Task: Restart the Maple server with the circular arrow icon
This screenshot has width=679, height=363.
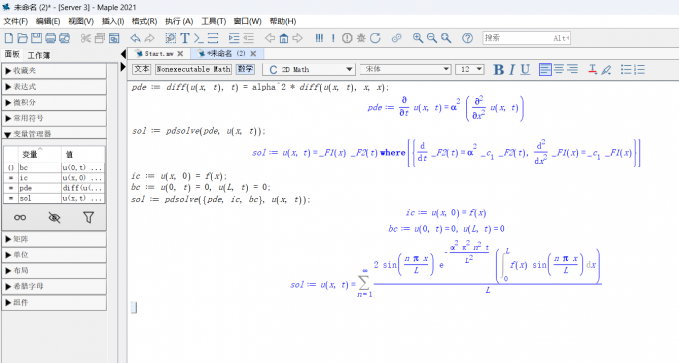Action: 375,38
